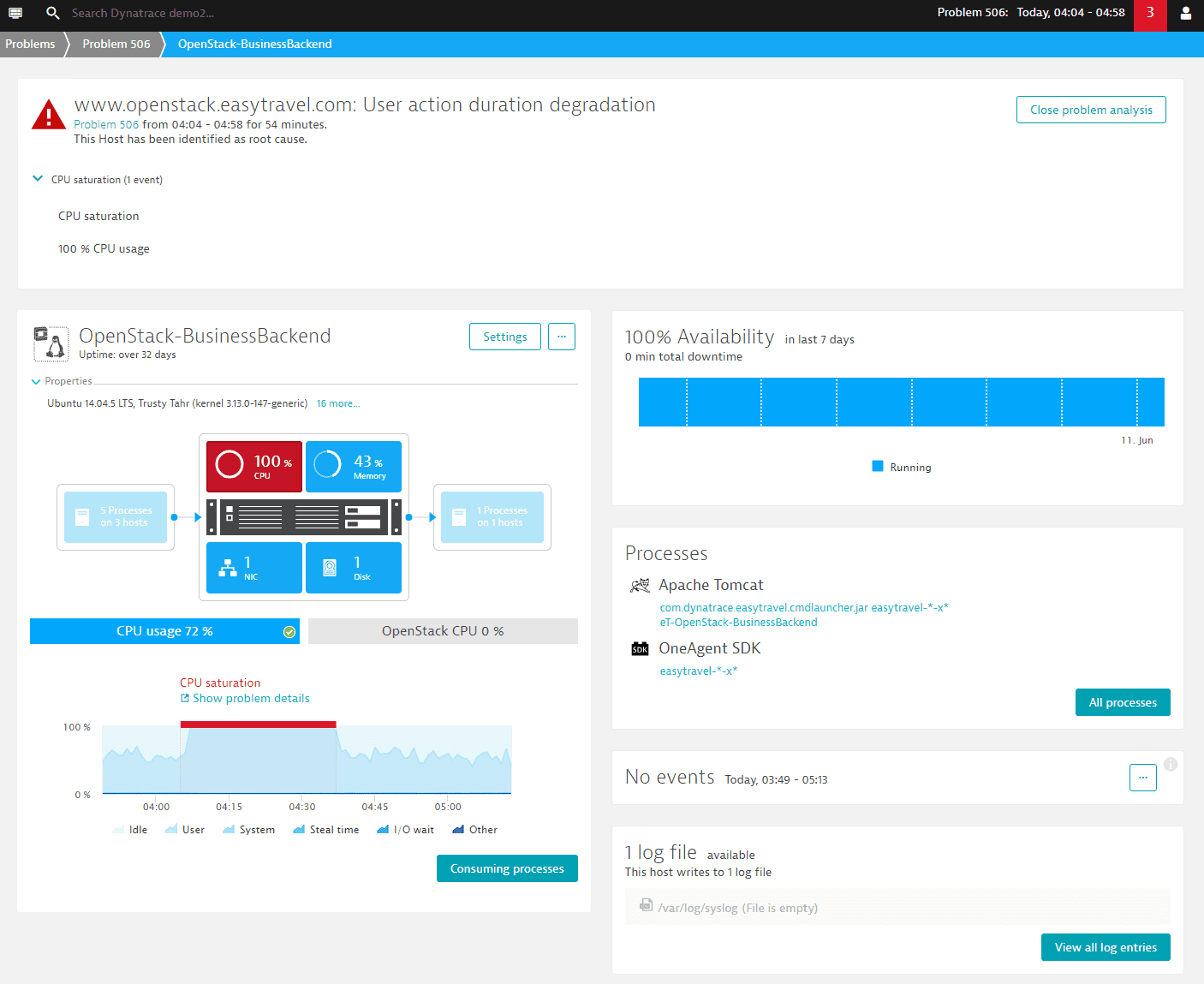1204x984 pixels.
Task: Open the 1 NIC tile
Action: (254, 568)
